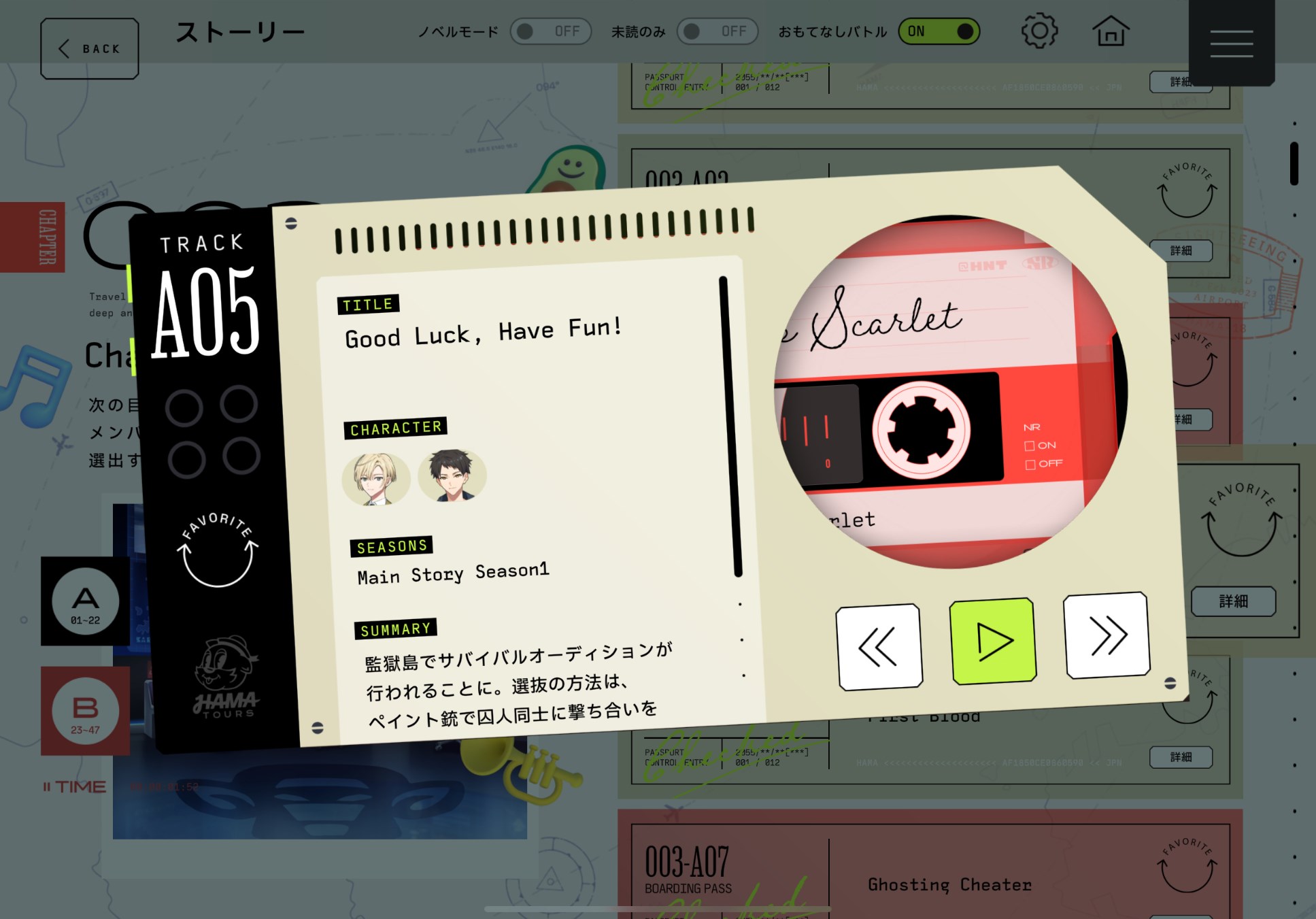Click dark-haired character portrait icon

tap(452, 475)
